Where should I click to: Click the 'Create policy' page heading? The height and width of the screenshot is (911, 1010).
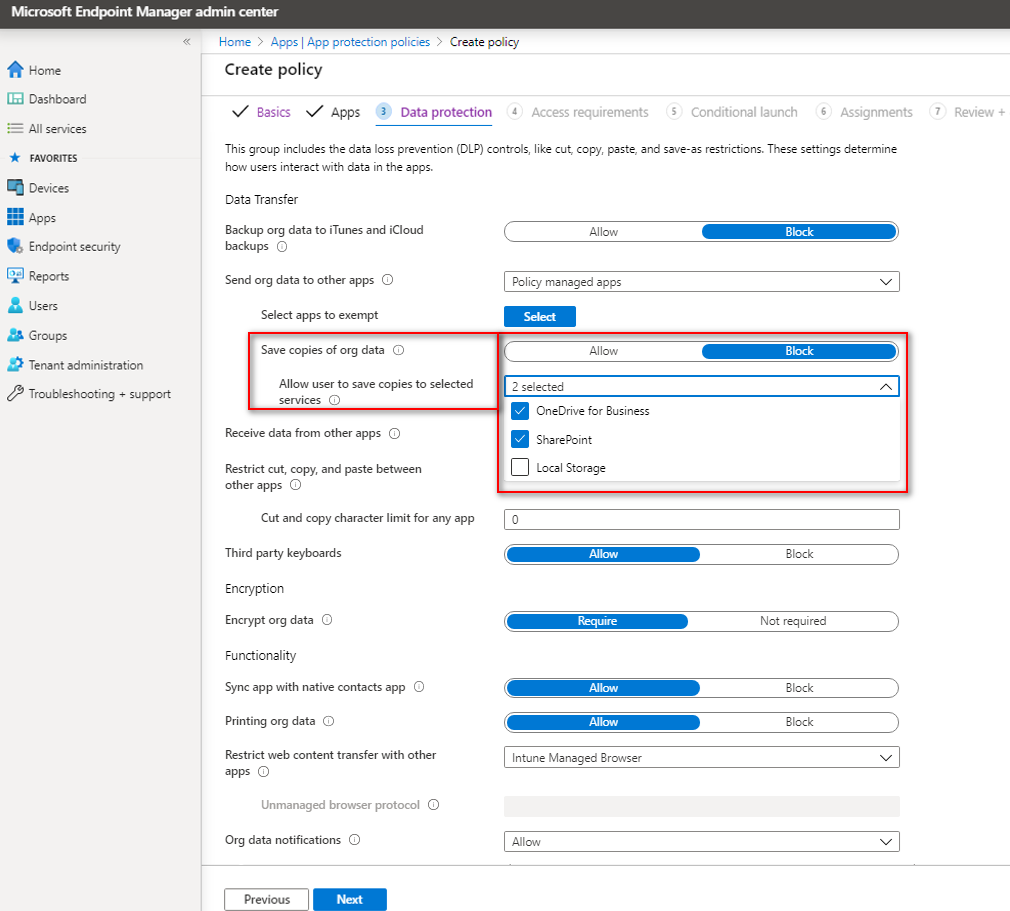click(x=273, y=70)
